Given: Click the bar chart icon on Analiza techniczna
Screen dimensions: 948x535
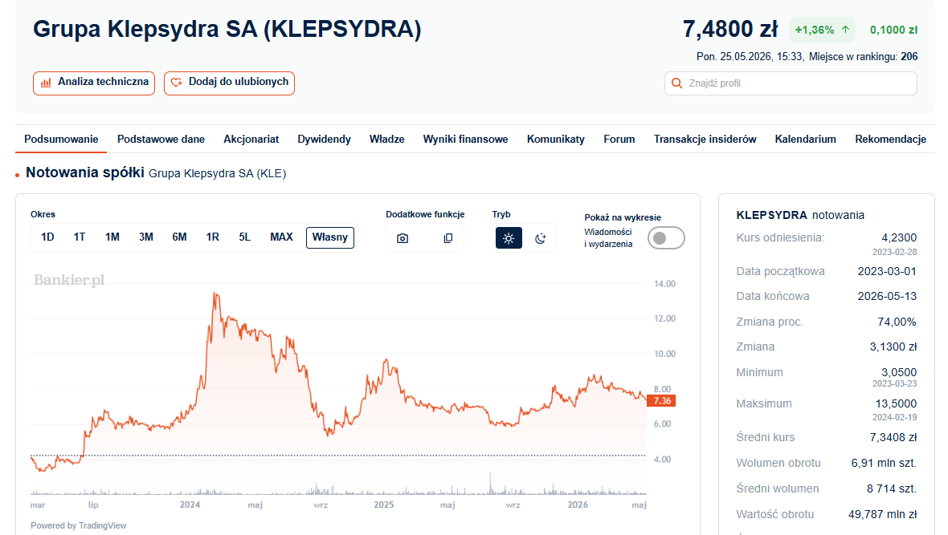Looking at the screenshot, I should click(46, 83).
